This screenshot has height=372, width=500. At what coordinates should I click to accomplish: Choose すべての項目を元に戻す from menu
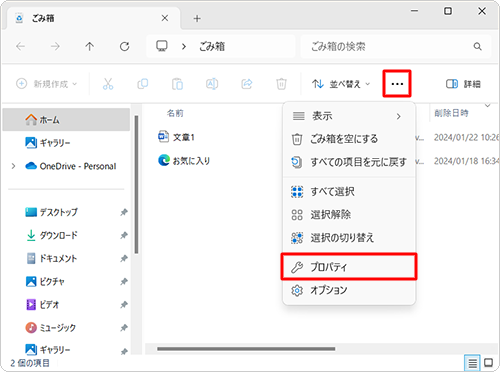[349, 162]
